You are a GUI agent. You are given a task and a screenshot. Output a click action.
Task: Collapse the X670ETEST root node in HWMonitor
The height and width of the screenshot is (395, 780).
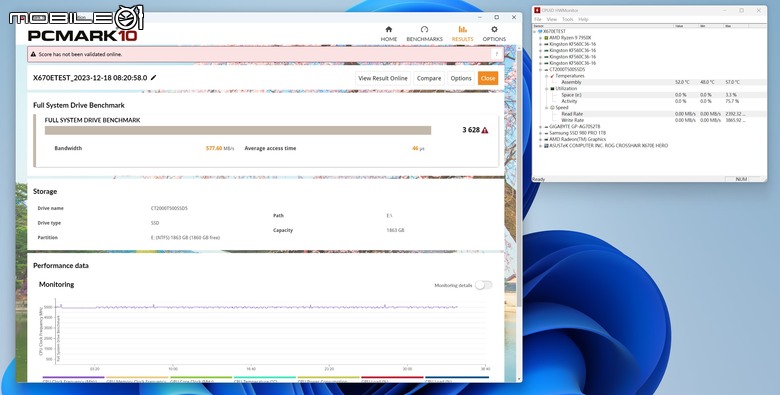coord(535,31)
